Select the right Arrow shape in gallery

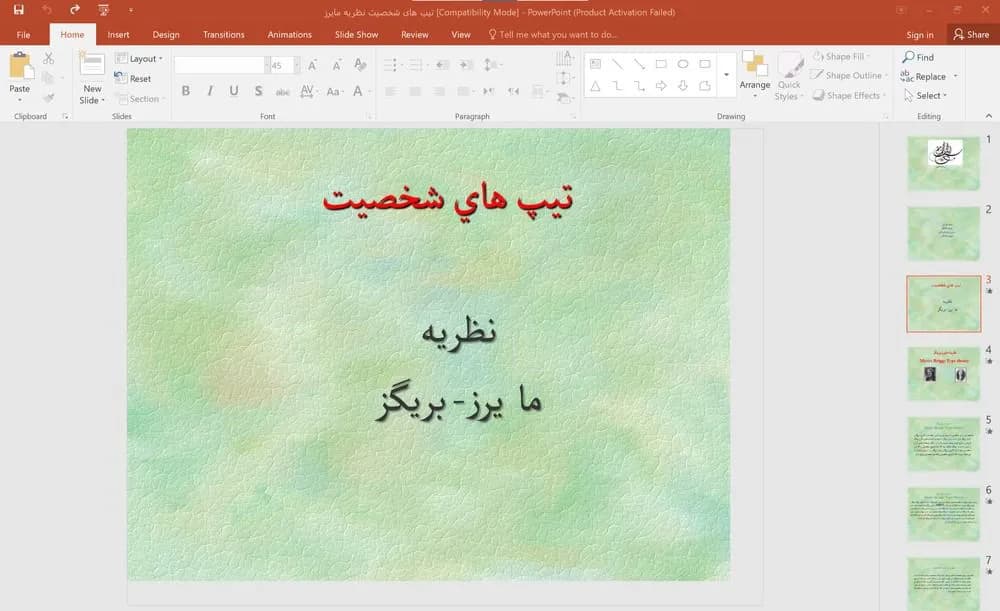(x=661, y=85)
